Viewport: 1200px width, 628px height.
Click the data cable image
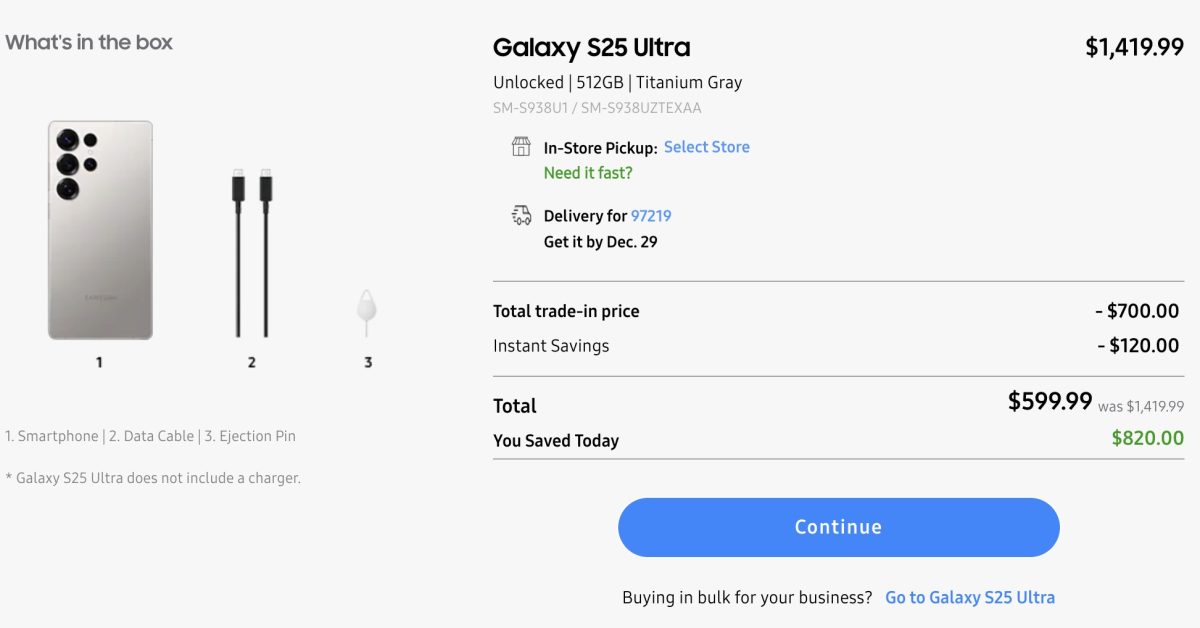[x=252, y=254]
